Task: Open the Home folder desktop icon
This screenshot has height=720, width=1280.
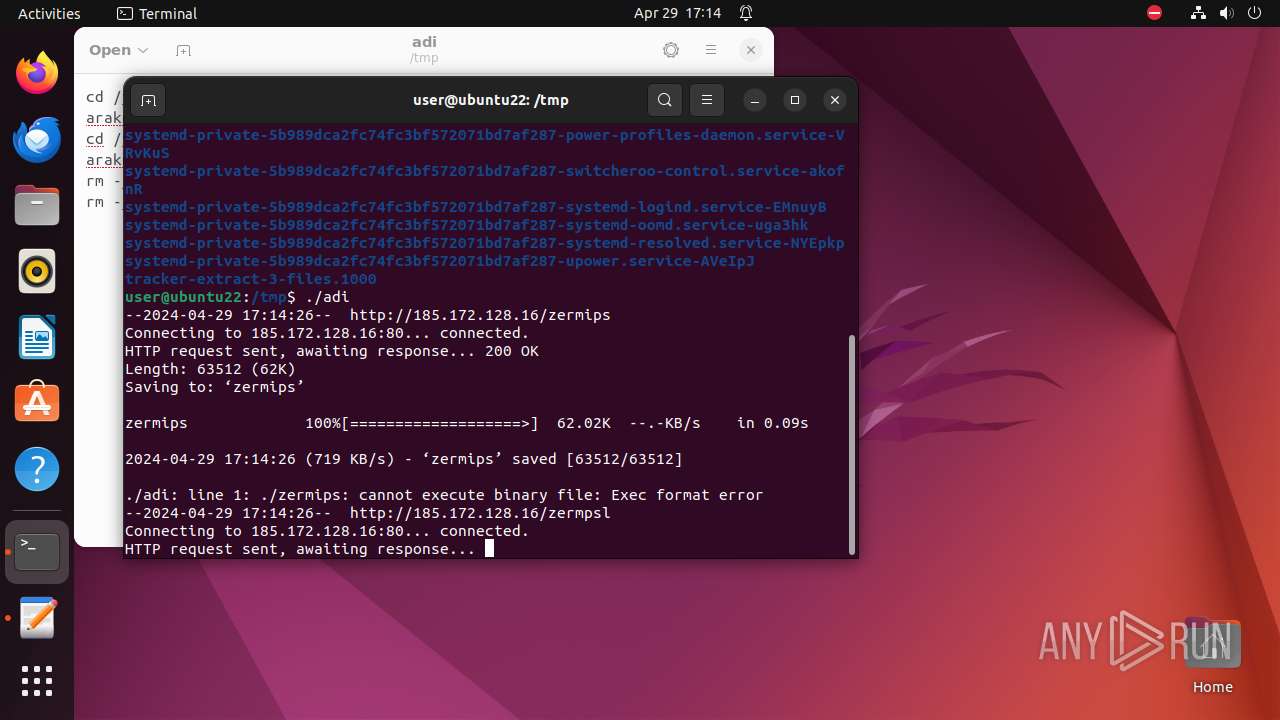Action: (1212, 655)
